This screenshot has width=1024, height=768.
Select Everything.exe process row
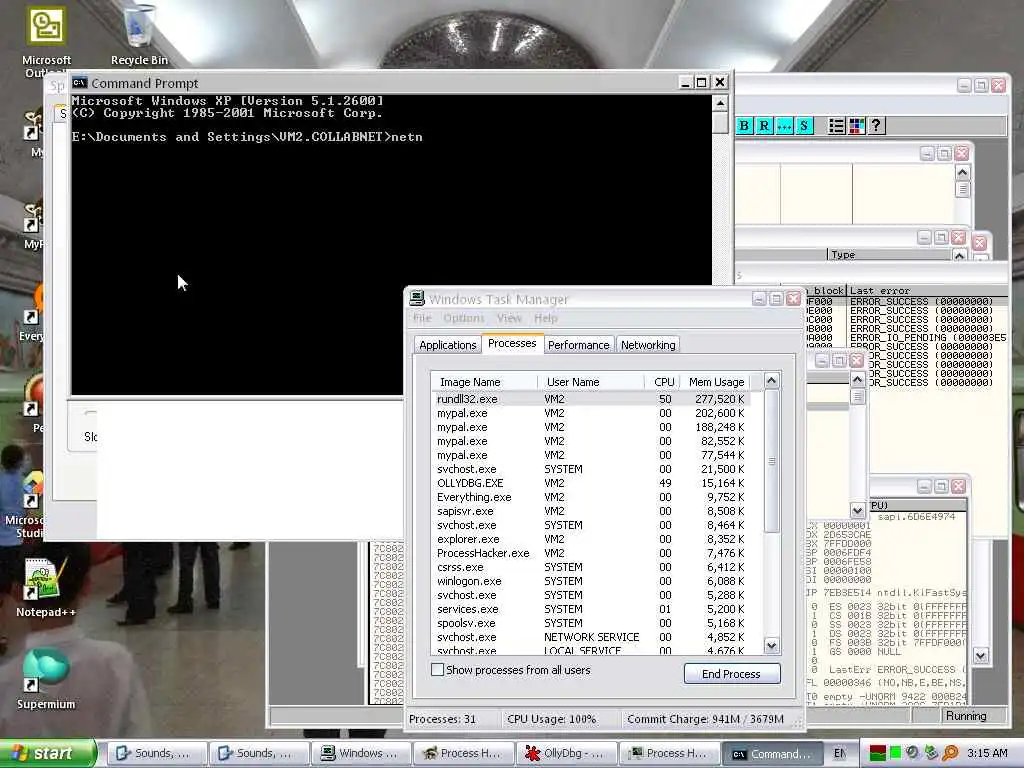tap(591, 497)
